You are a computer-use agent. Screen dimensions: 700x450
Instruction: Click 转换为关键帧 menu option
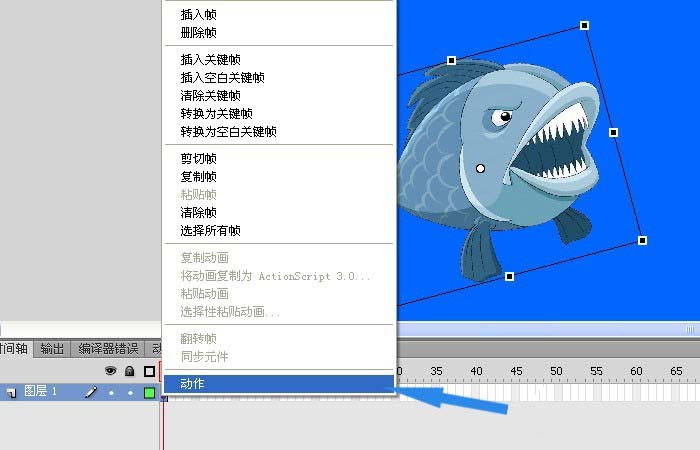tap(279, 114)
